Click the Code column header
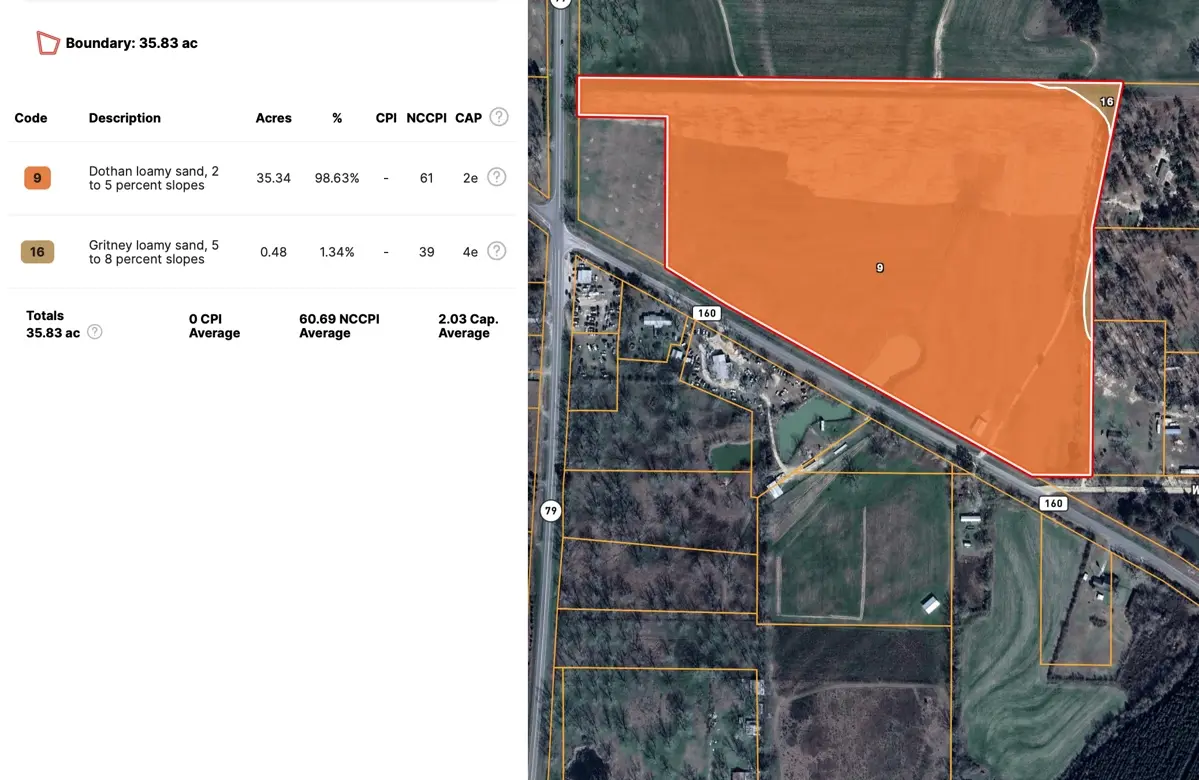The image size is (1199, 780). tap(31, 118)
